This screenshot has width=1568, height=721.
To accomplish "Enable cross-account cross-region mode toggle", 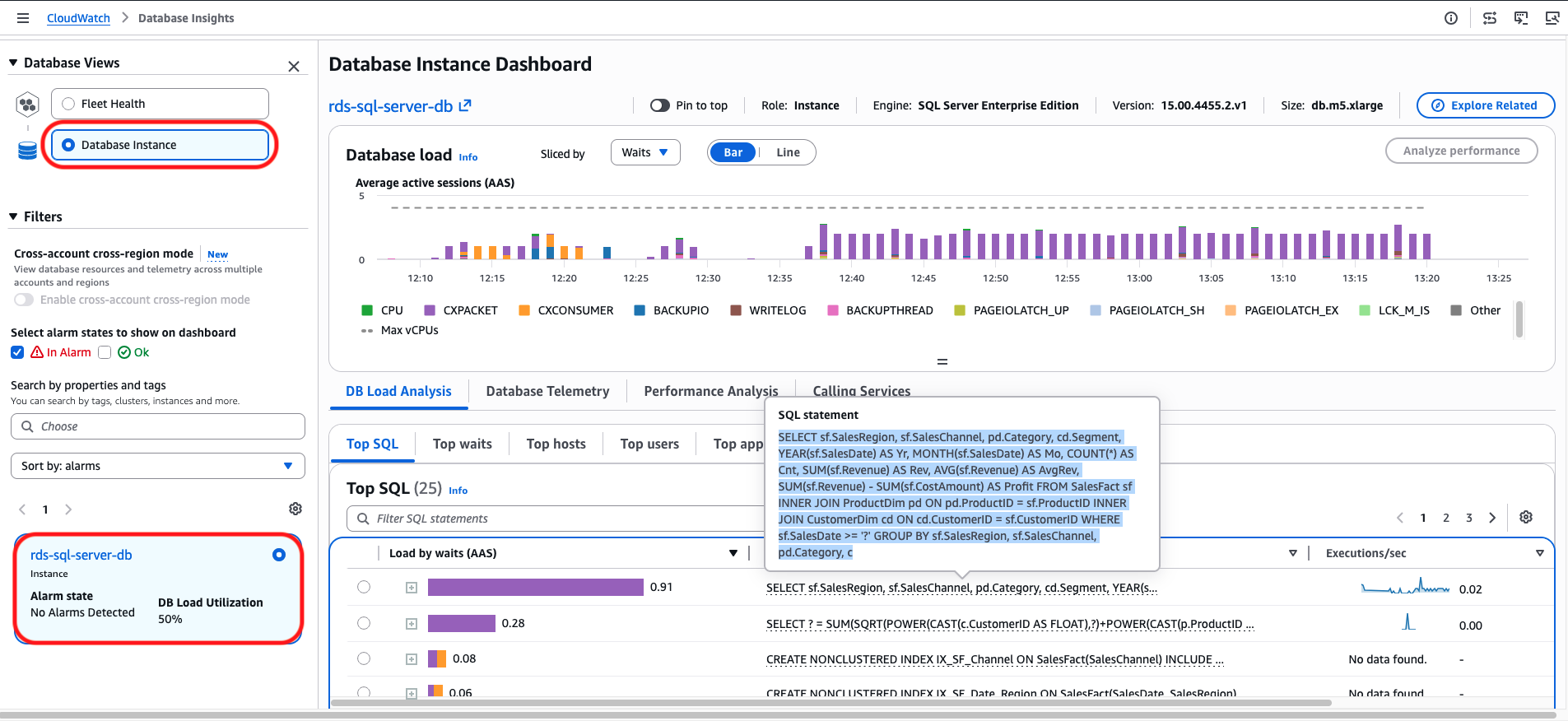I will 24,300.
